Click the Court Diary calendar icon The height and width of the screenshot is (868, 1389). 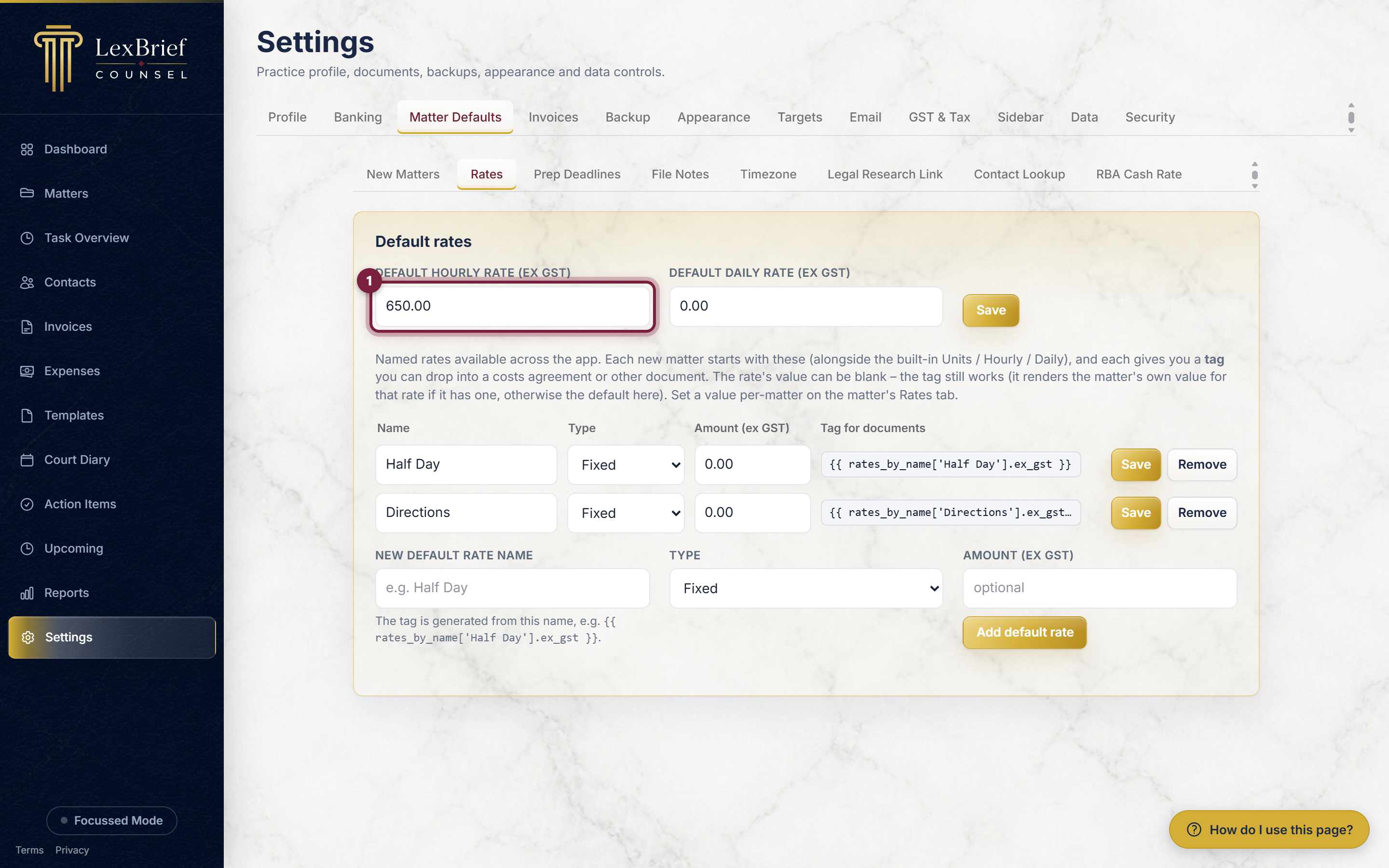point(27,460)
